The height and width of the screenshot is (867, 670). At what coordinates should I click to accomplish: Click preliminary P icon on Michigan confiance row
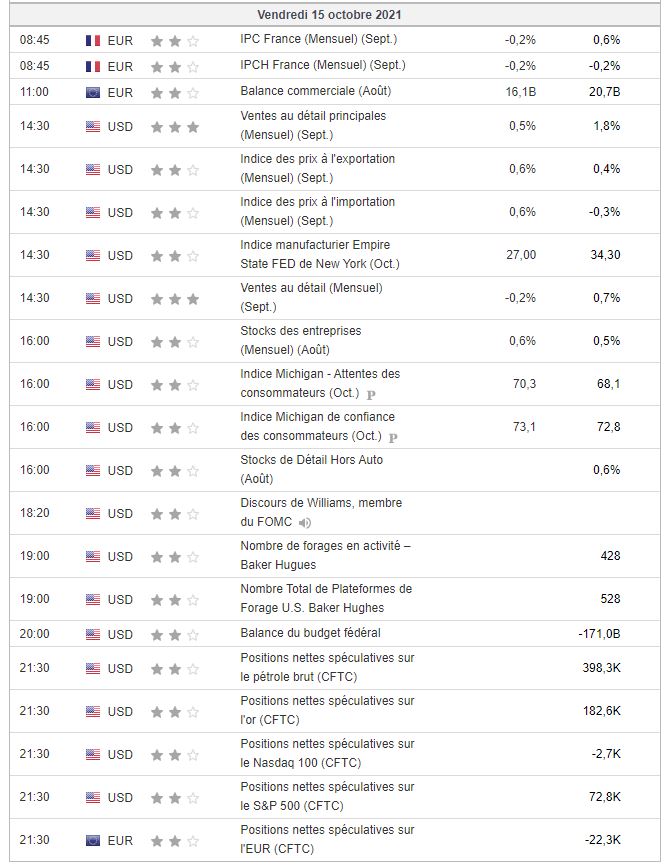(392, 437)
